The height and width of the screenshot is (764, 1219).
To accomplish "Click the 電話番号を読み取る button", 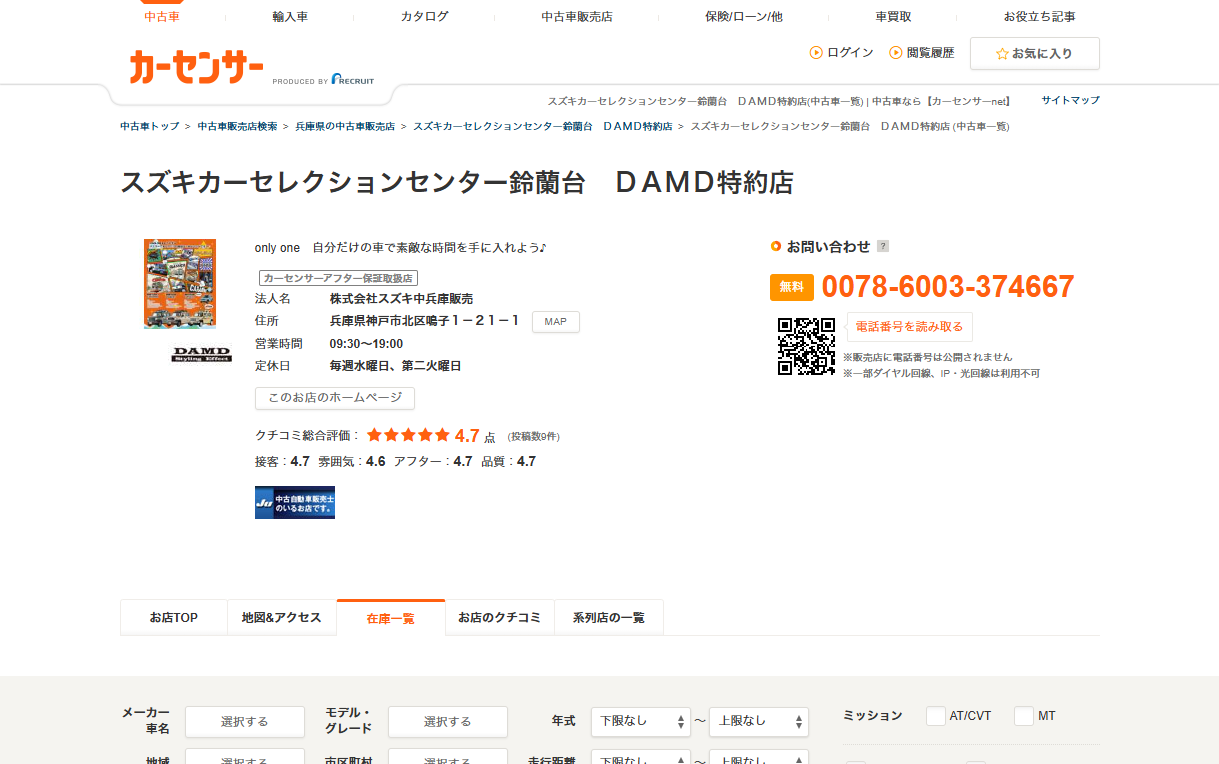I will (910, 327).
